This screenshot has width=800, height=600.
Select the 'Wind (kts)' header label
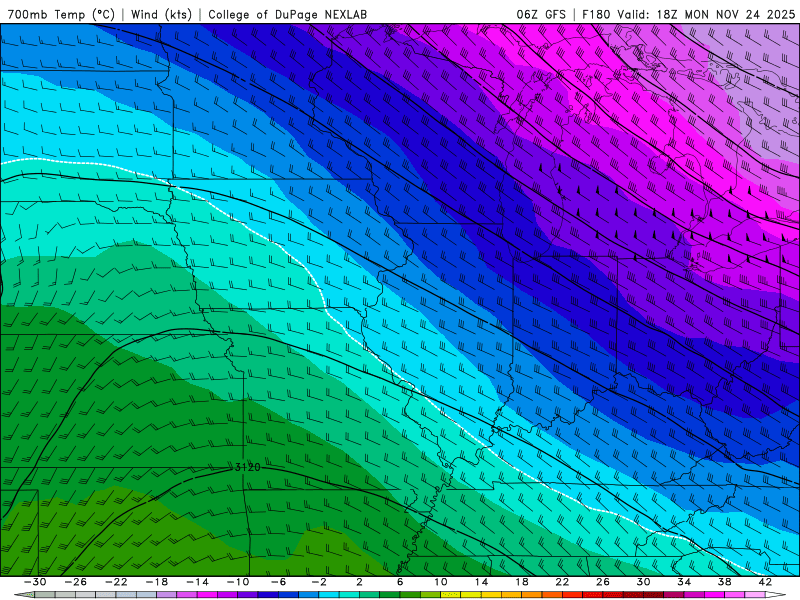coord(161,15)
